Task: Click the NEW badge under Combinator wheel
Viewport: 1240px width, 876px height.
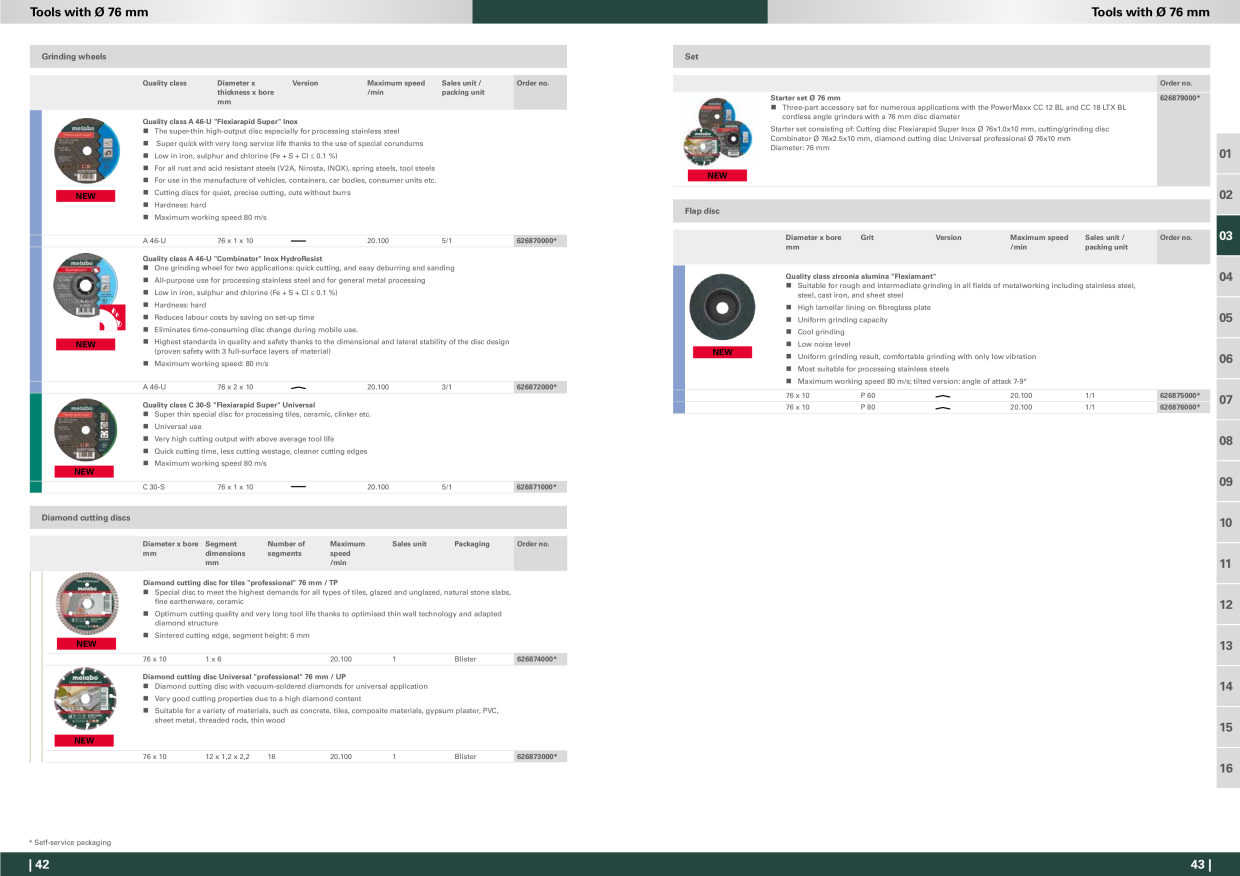Action: [x=85, y=345]
